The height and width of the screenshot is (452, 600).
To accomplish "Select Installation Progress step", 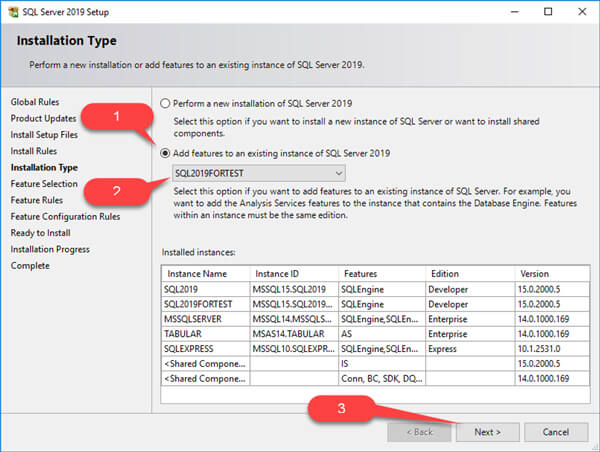I will pyautogui.click(x=50, y=249).
